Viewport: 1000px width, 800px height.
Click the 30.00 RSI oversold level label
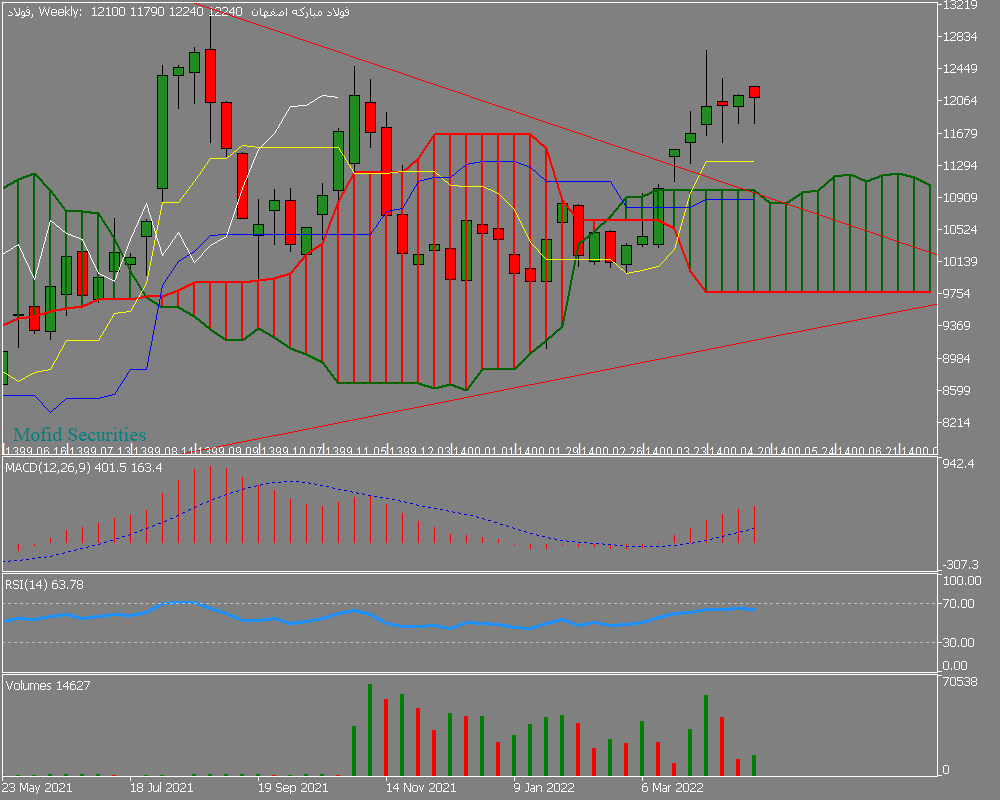pos(959,642)
